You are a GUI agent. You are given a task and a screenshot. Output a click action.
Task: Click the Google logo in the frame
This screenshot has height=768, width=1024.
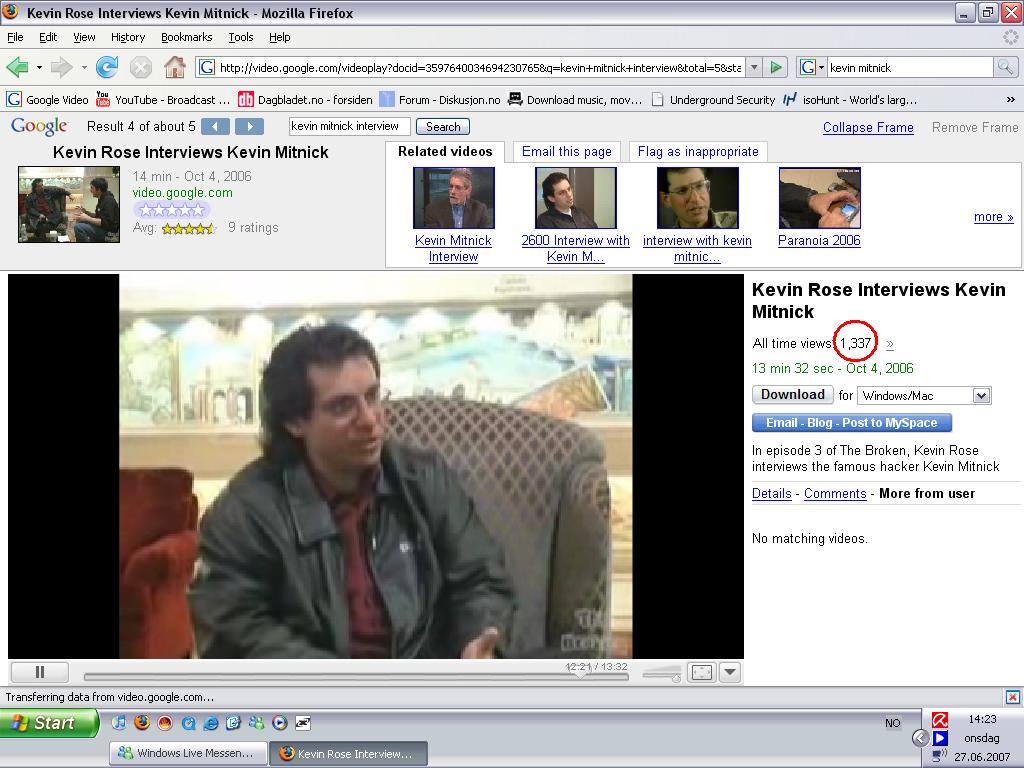(39, 126)
